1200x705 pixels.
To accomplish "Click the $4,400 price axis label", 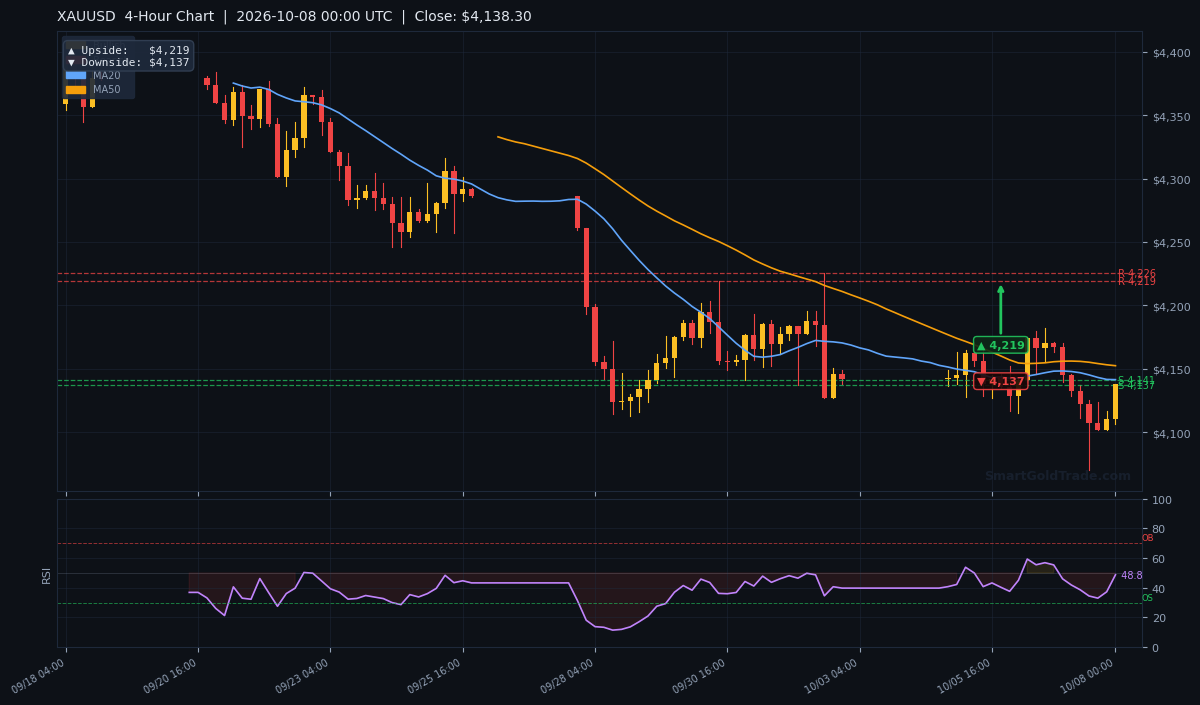I will [1172, 53].
